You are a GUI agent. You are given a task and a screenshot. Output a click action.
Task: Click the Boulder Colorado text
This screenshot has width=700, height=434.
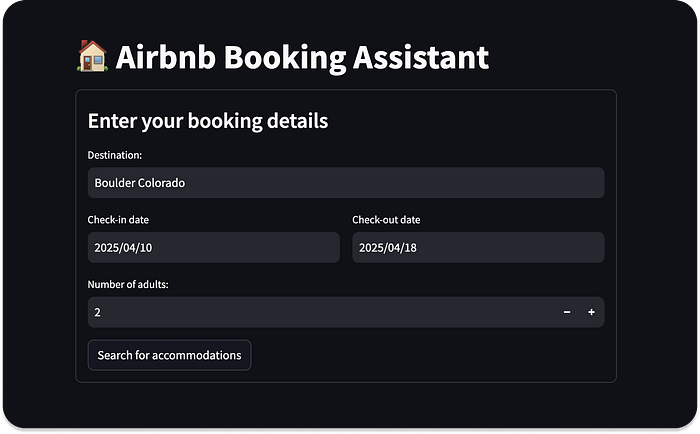click(140, 183)
